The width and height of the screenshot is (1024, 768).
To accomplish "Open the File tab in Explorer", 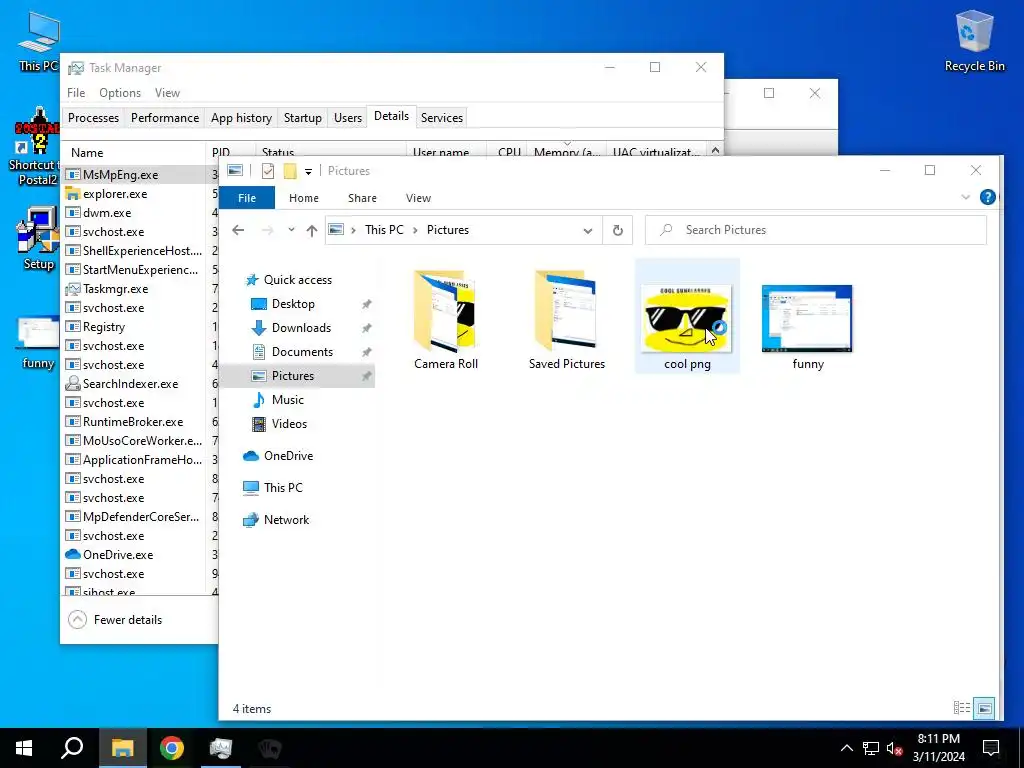I will (x=247, y=198).
